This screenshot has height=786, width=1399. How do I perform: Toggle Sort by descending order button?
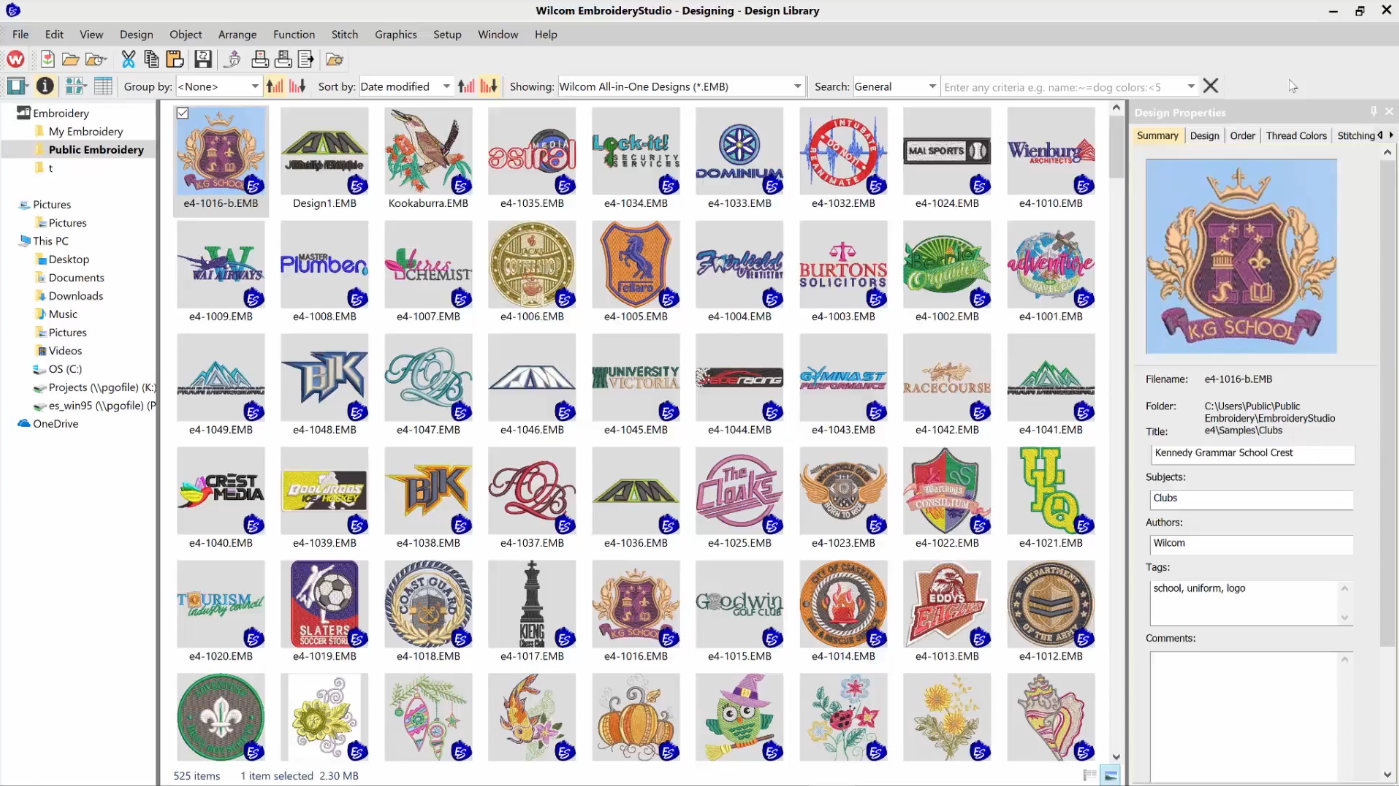pyautogui.click(x=489, y=87)
